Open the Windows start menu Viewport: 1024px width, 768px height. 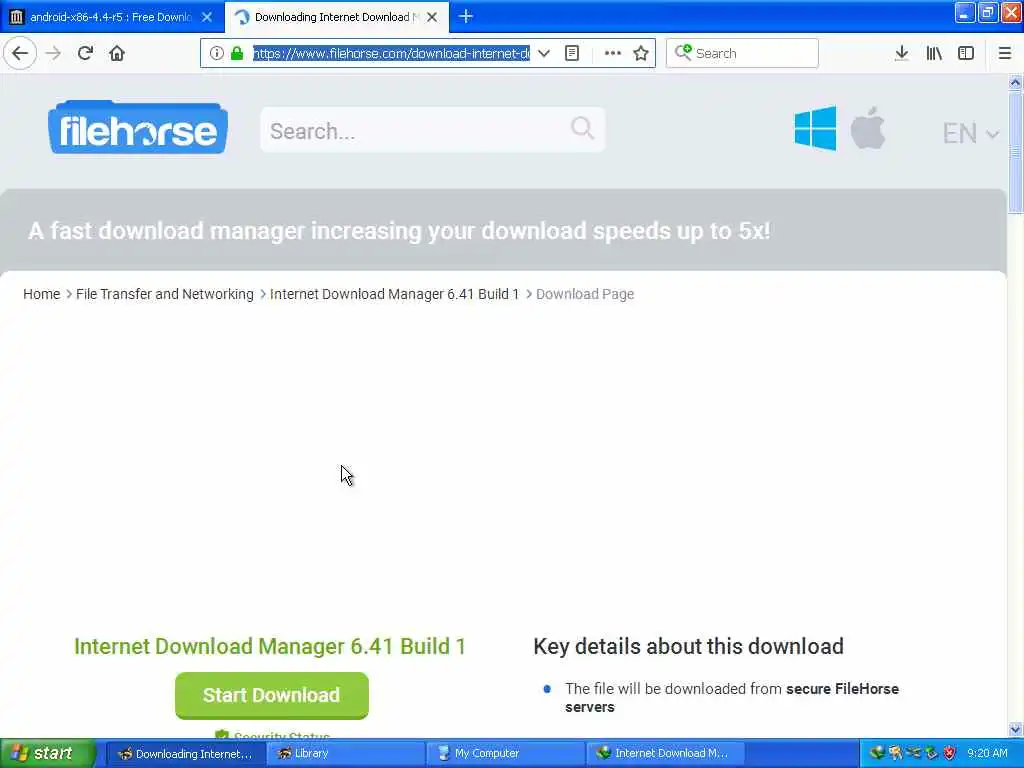point(46,754)
